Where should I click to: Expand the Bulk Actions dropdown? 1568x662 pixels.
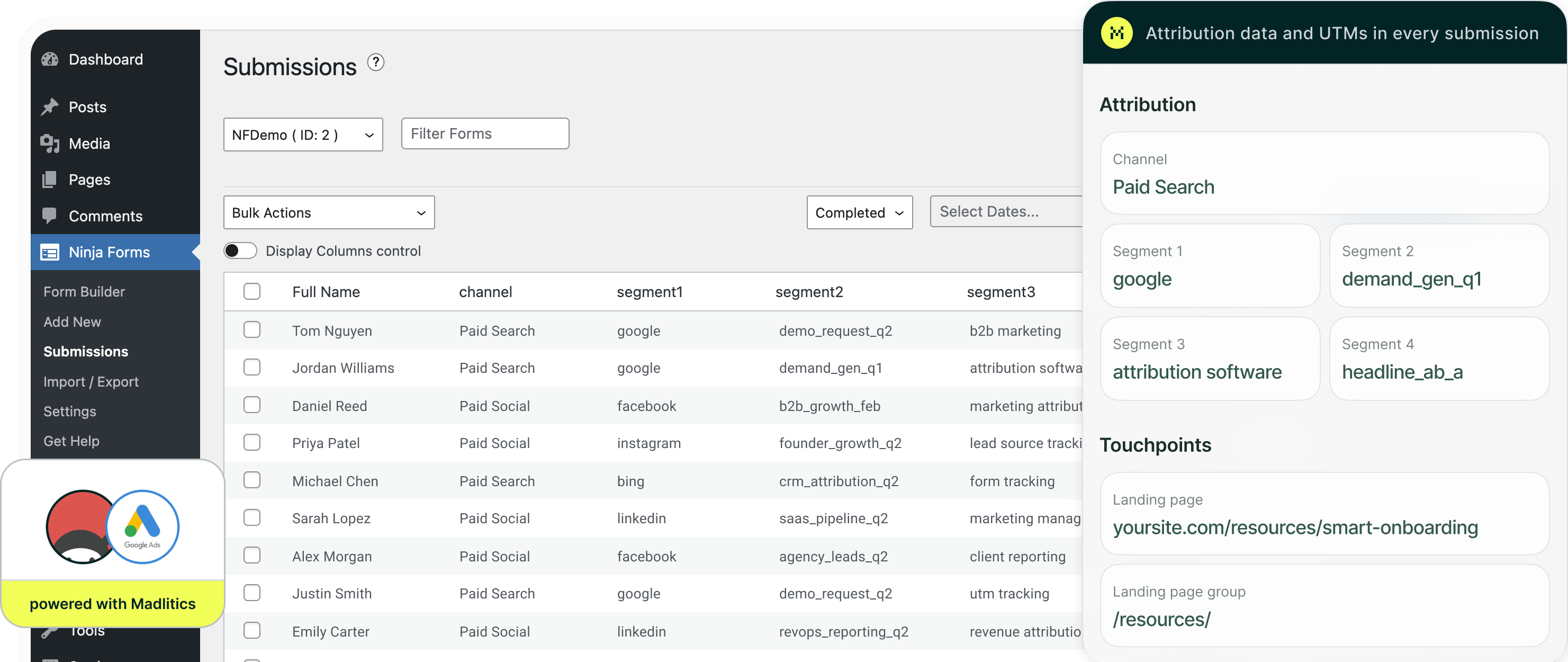point(329,212)
